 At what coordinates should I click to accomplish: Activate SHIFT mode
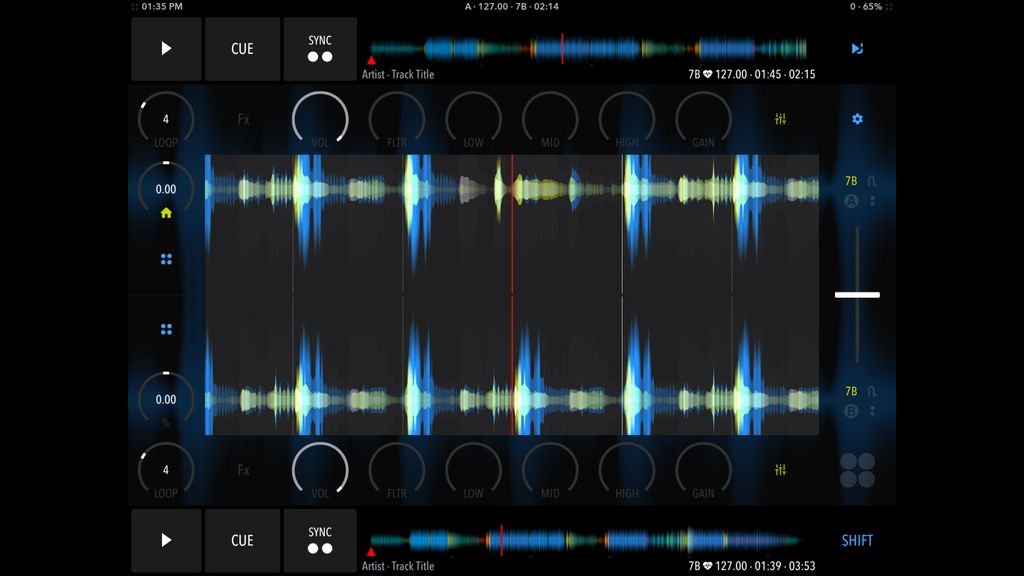(858, 540)
